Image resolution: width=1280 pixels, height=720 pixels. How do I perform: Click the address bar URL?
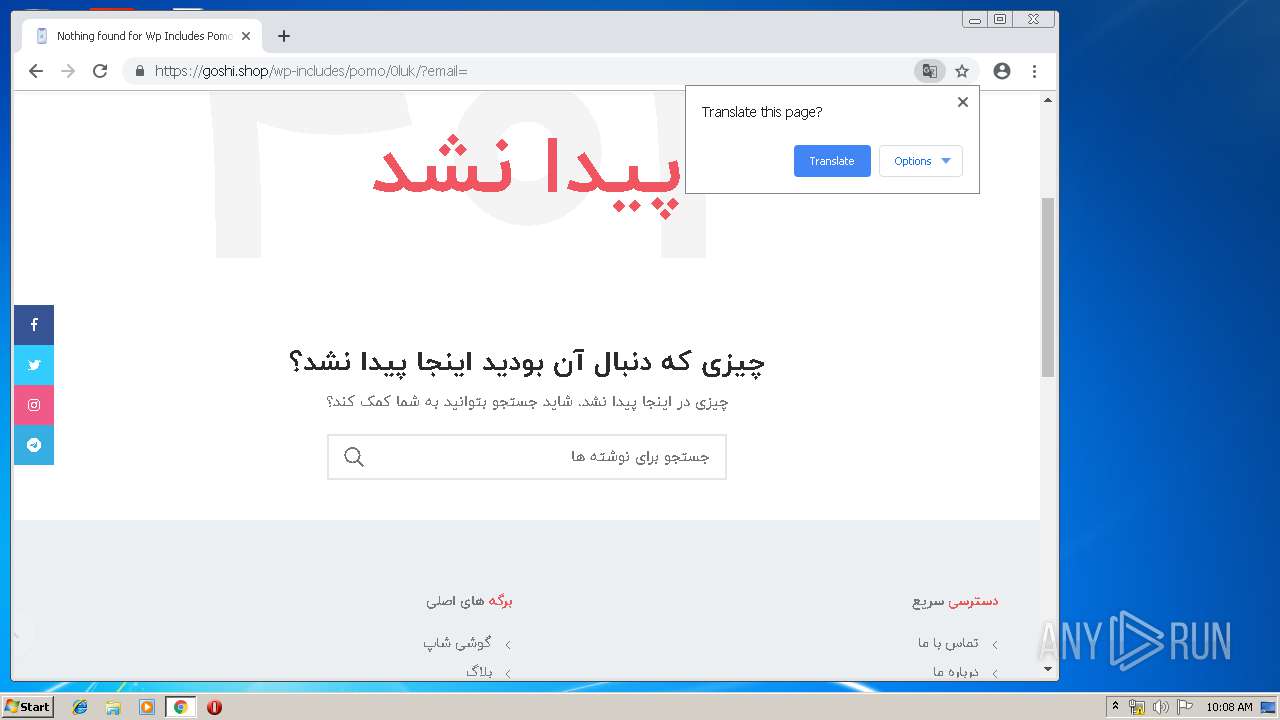click(311, 71)
